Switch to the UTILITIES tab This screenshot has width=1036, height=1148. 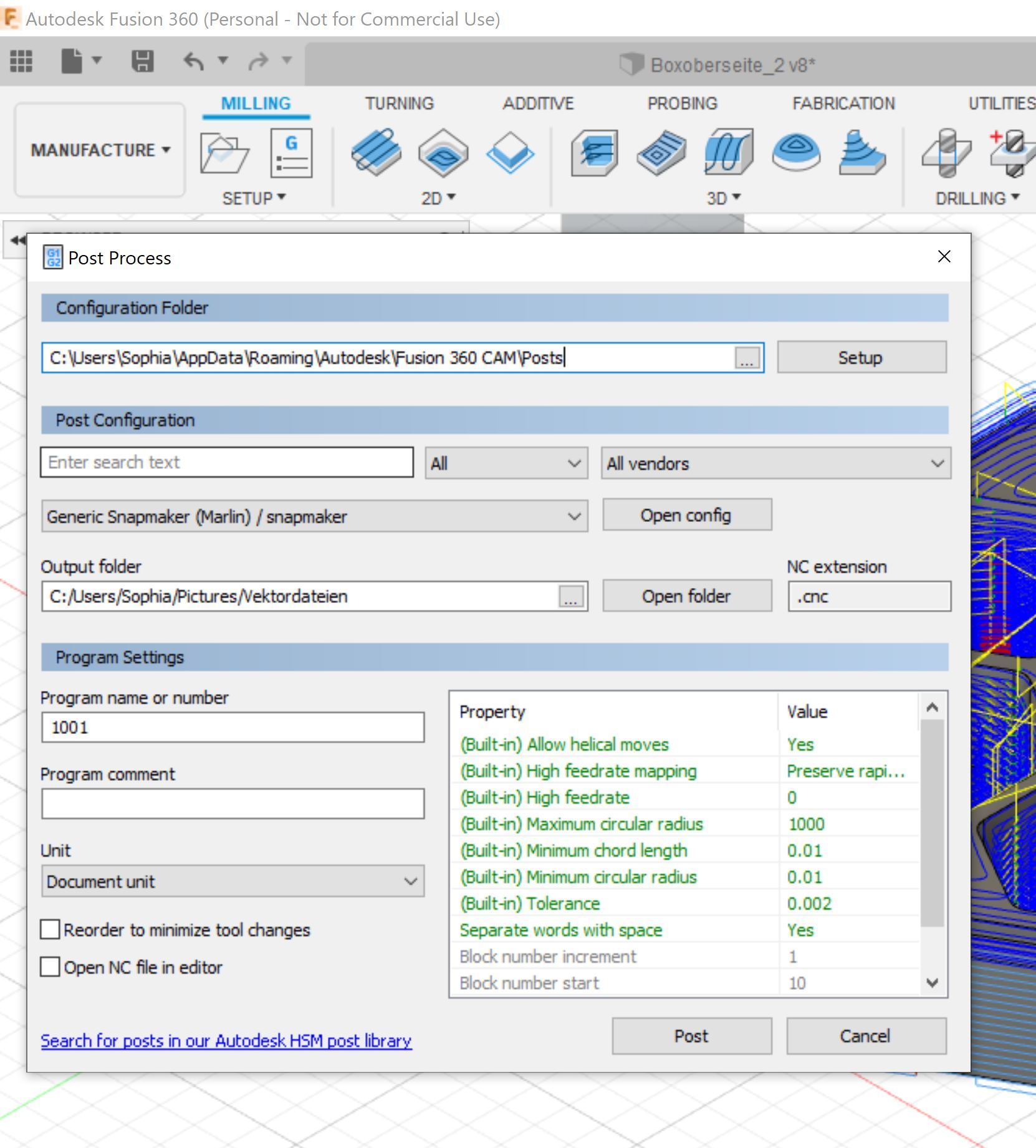pos(1001,104)
